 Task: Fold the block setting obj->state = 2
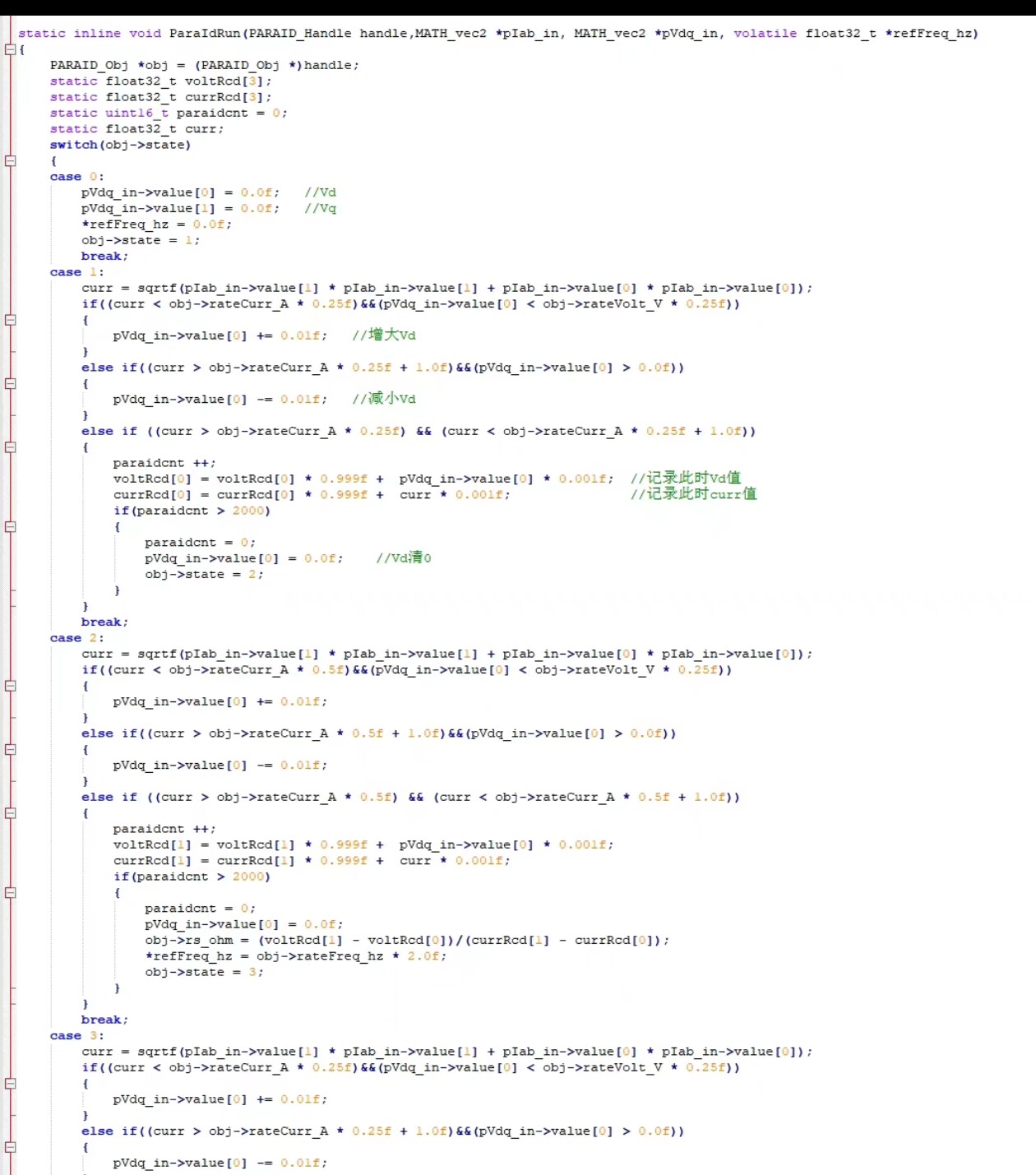coord(10,527)
